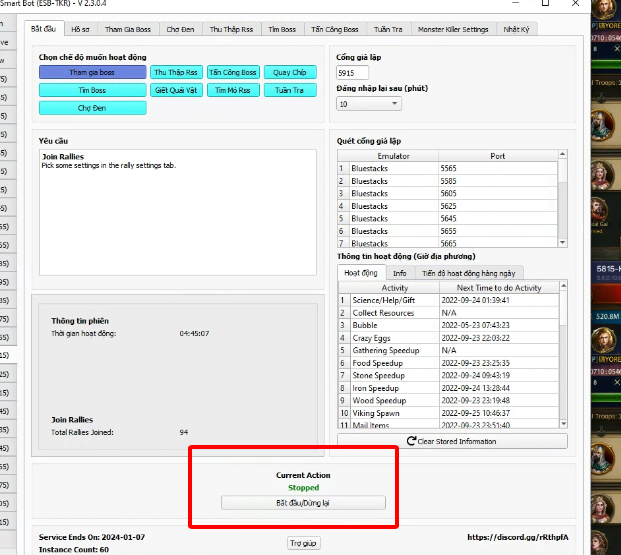Click the refresh icon on Clear Stored Information
621x555 pixels.
pos(411,441)
